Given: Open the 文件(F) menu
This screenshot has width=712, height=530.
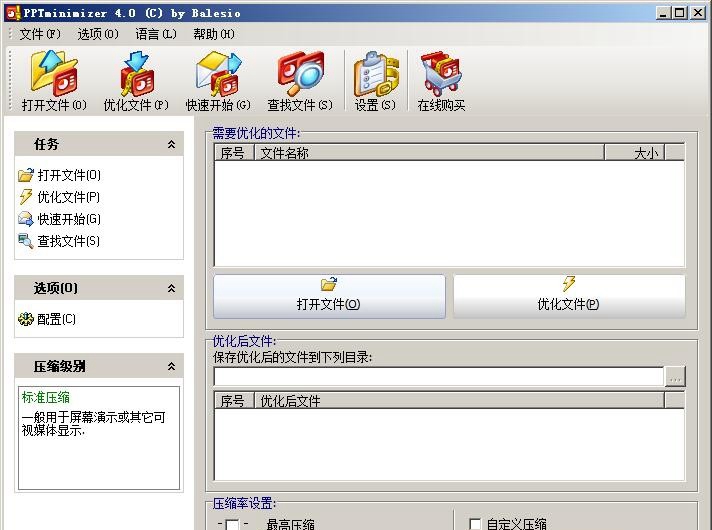Looking at the screenshot, I should 40,34.
